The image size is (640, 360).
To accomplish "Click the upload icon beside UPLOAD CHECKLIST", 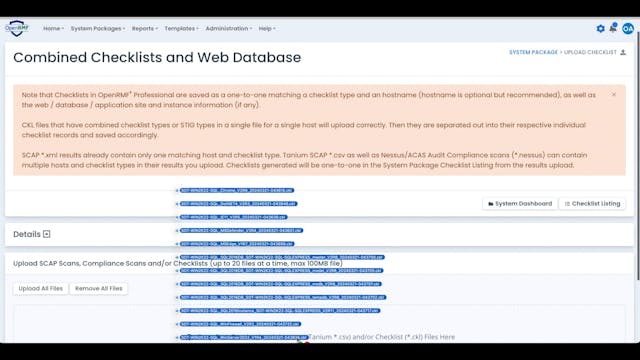I will point(623,52).
